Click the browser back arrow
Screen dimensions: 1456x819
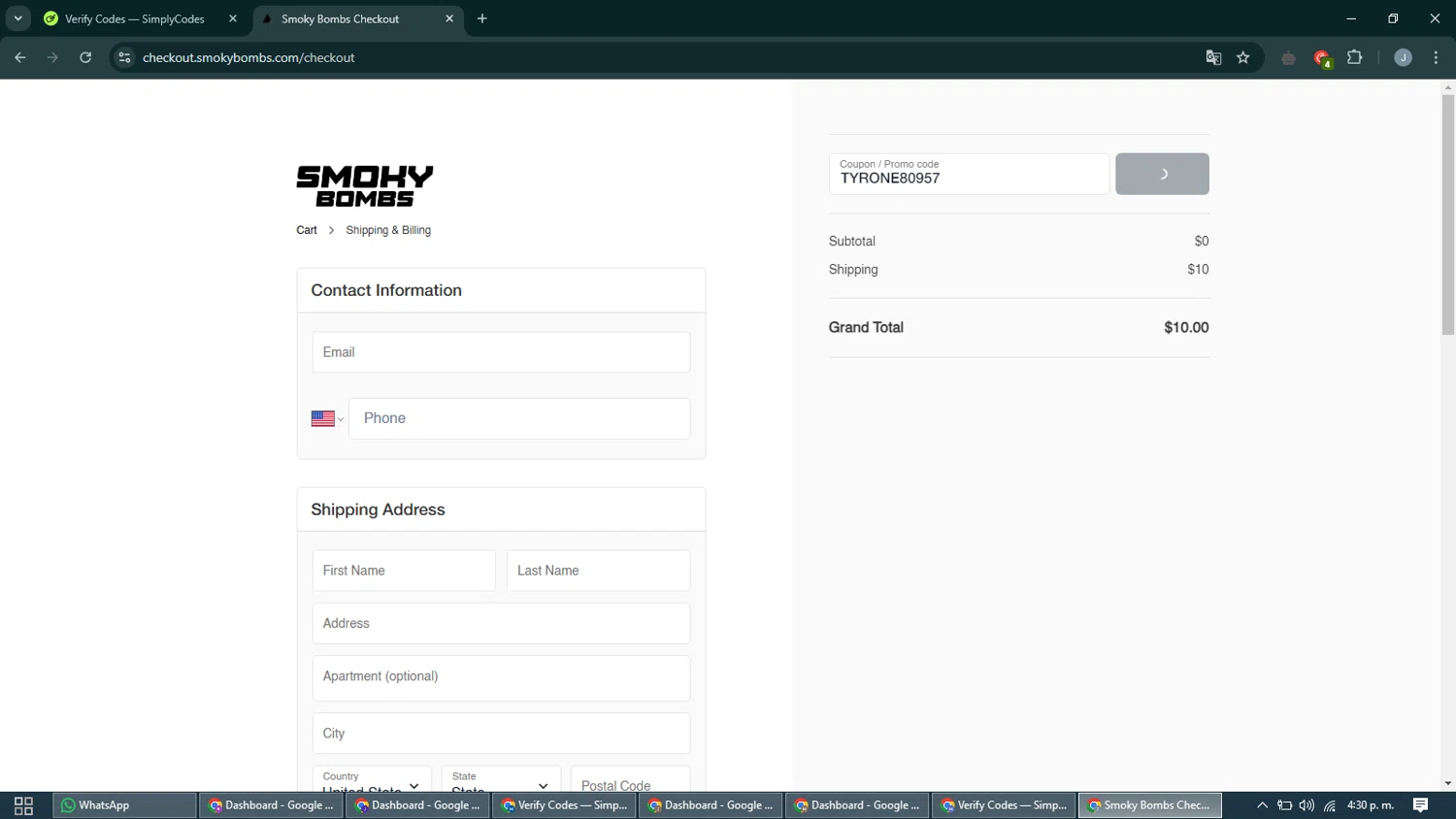coord(19,57)
